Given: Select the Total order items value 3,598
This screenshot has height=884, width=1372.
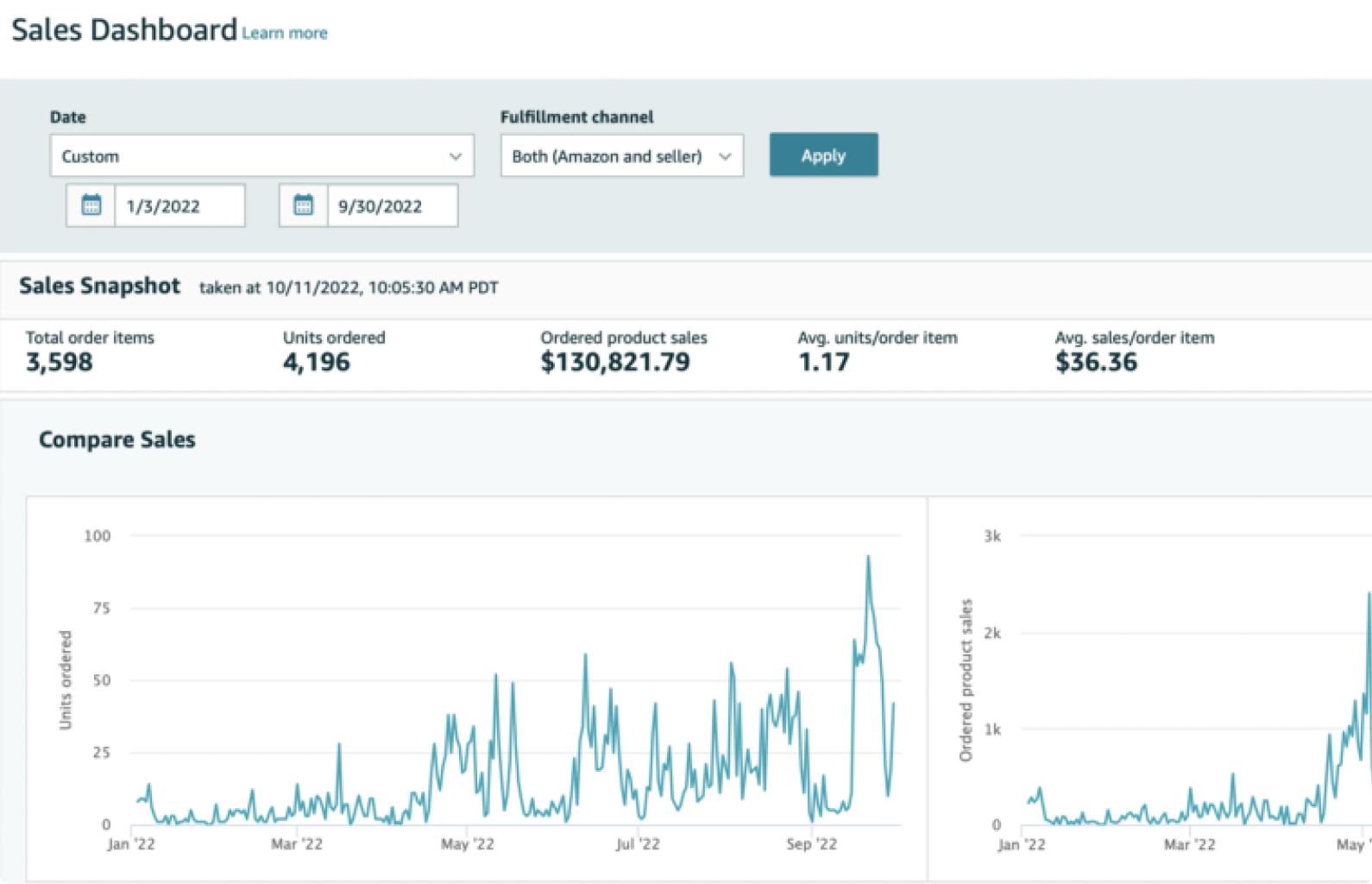Looking at the screenshot, I should pos(59,363).
